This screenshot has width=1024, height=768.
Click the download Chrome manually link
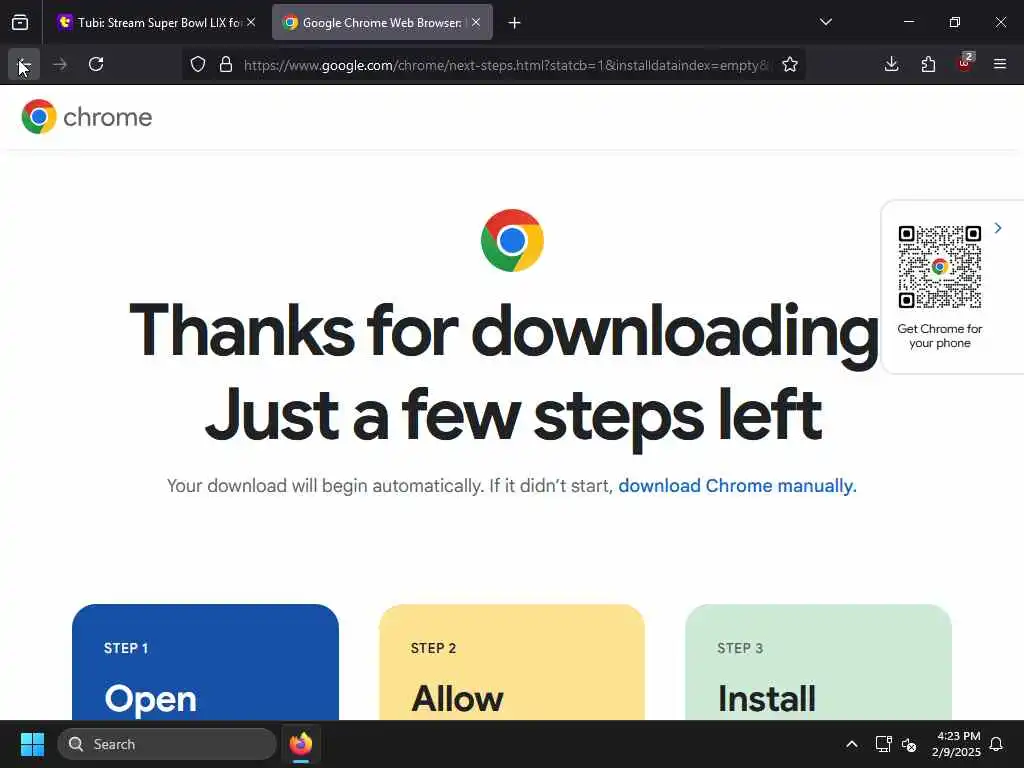737,486
